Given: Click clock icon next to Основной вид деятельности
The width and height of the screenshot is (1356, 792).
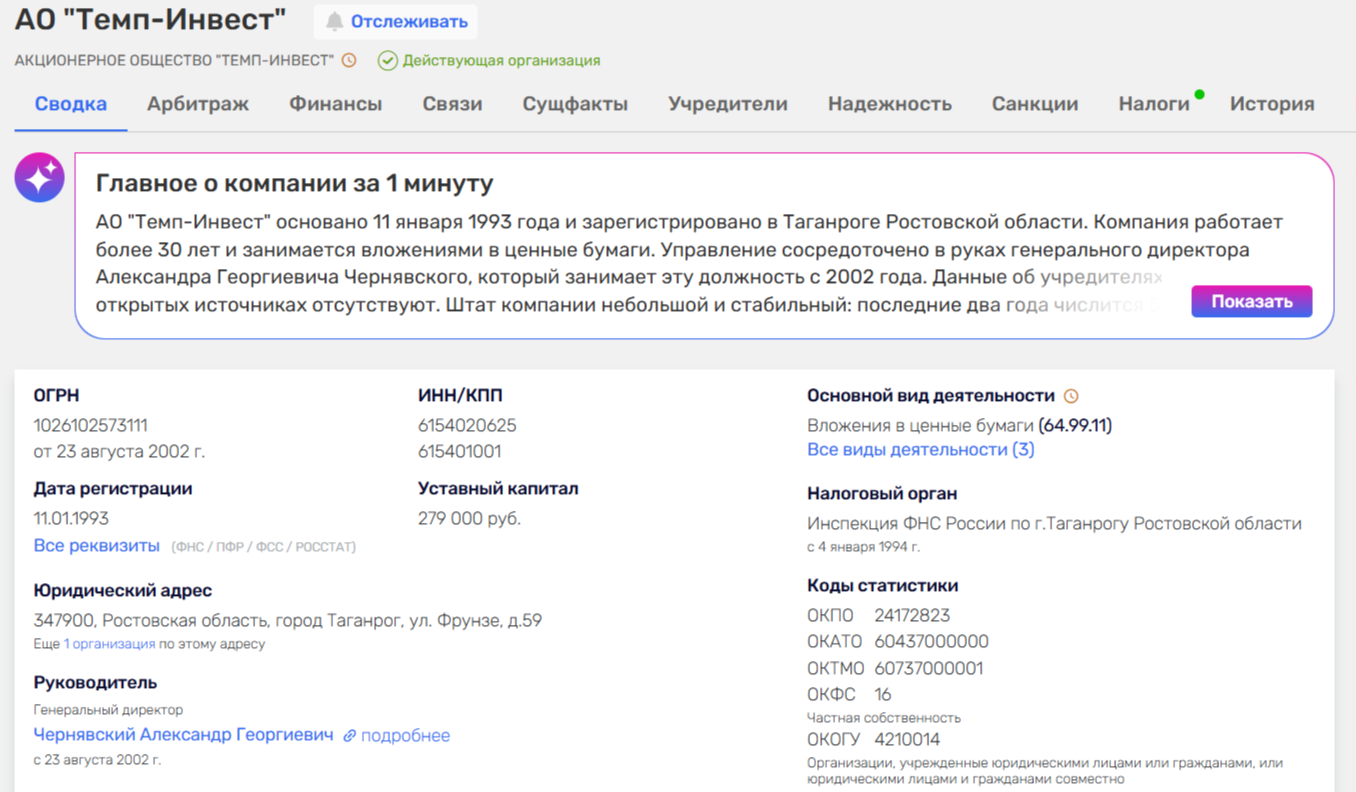Looking at the screenshot, I should coord(1071,396).
